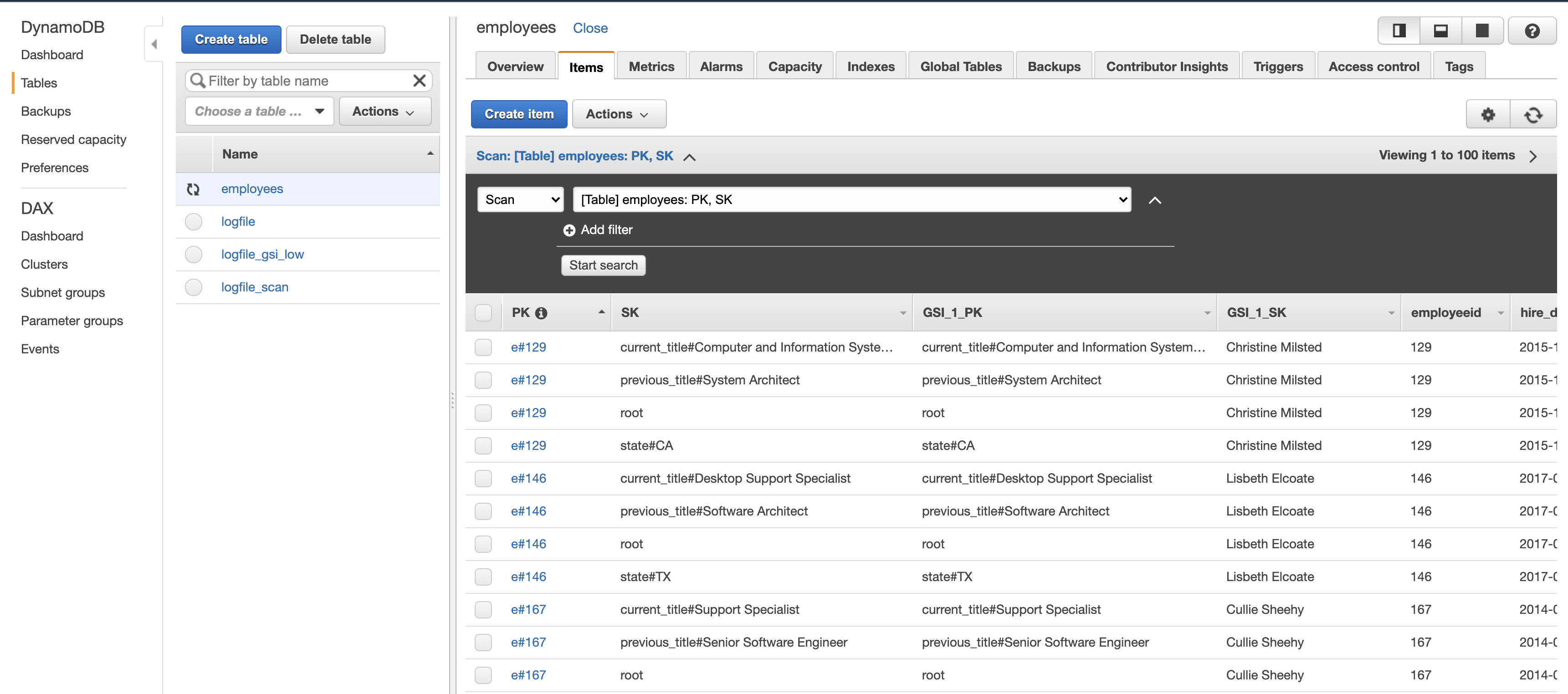Check the e#146 state#TX row checkbox

(x=483, y=577)
